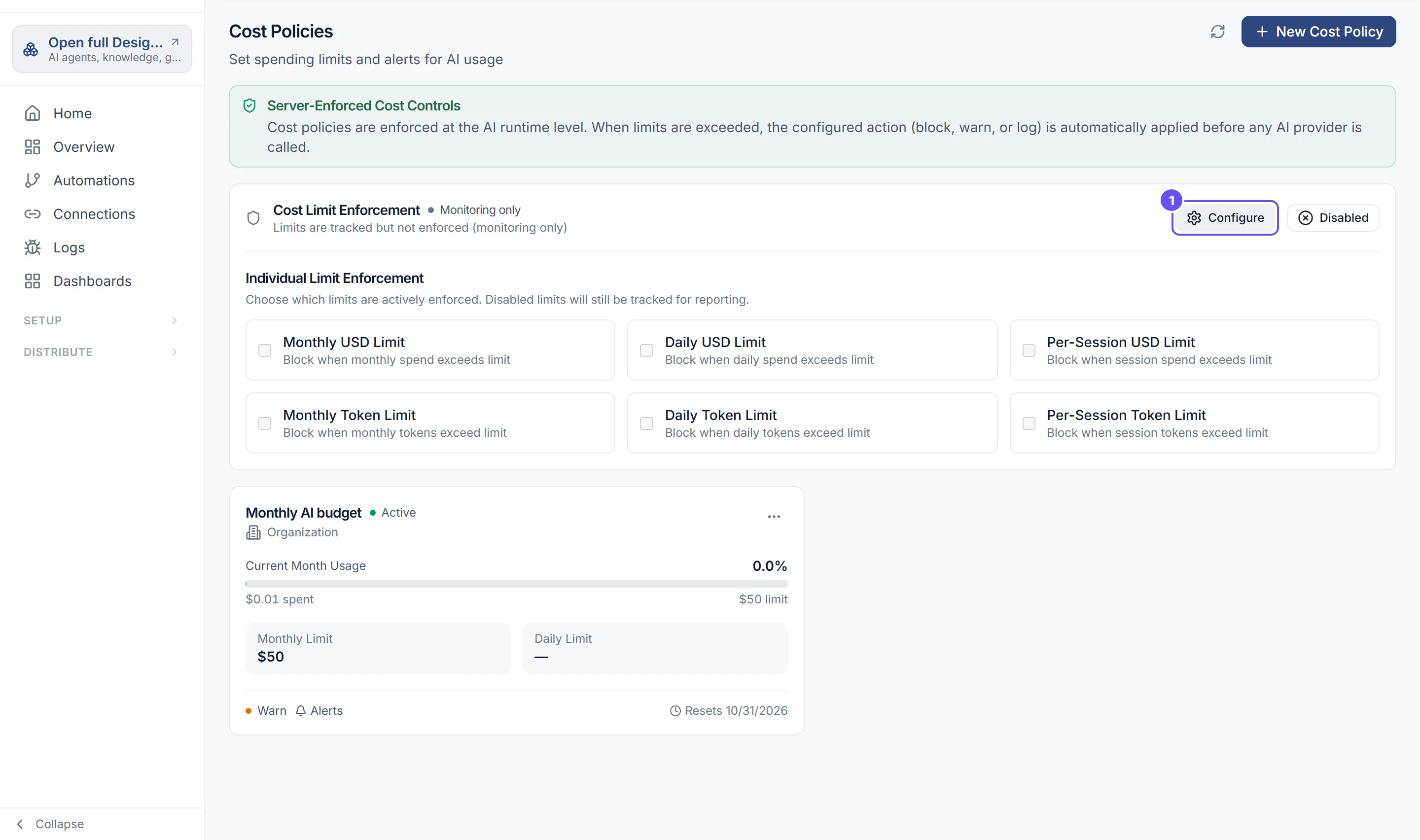This screenshot has width=1420, height=840.
Task: Click the green shield icon in the cost controls banner
Action: coord(249,105)
